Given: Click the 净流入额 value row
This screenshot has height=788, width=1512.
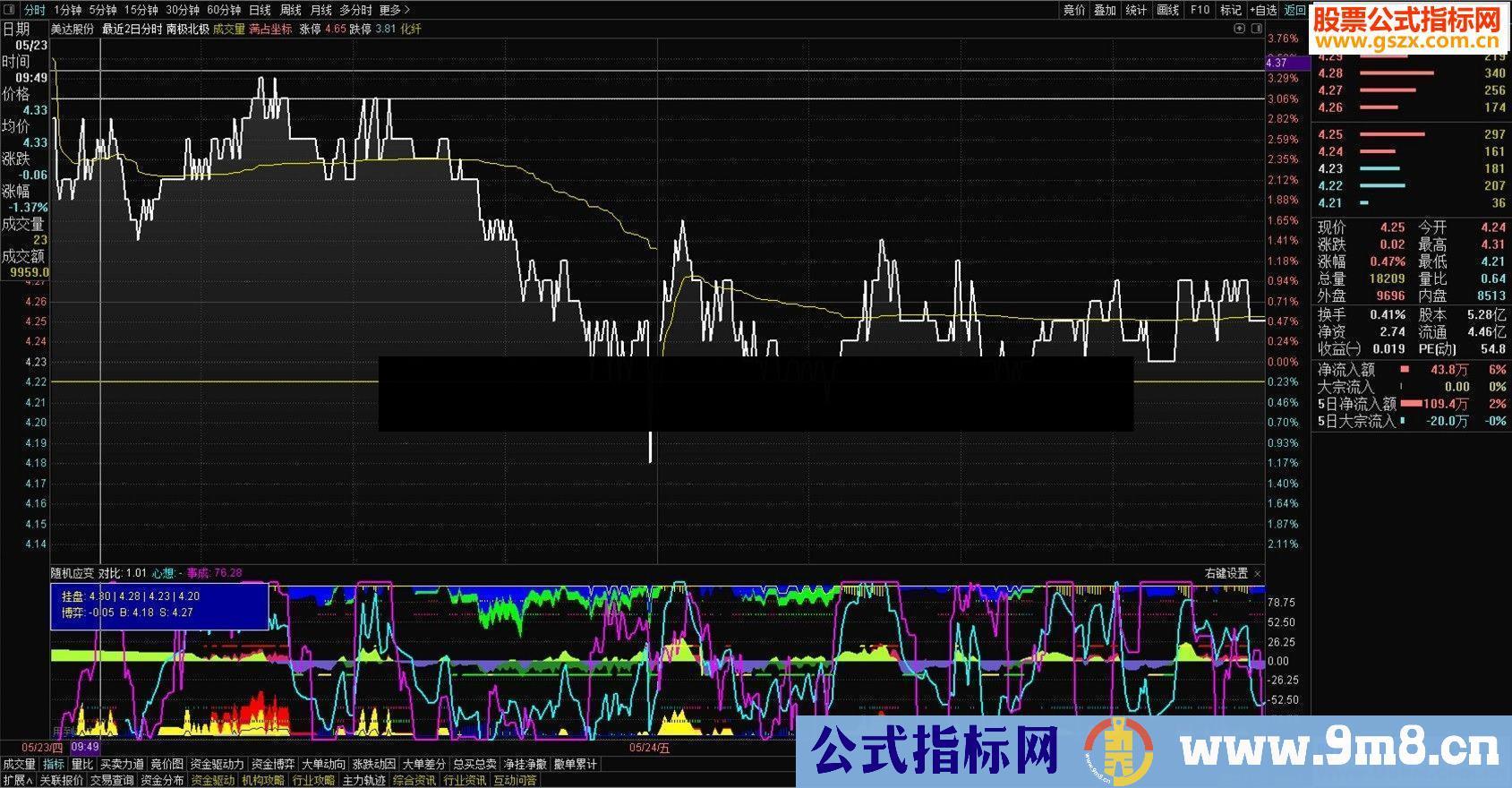Looking at the screenshot, I should (x=1412, y=370).
